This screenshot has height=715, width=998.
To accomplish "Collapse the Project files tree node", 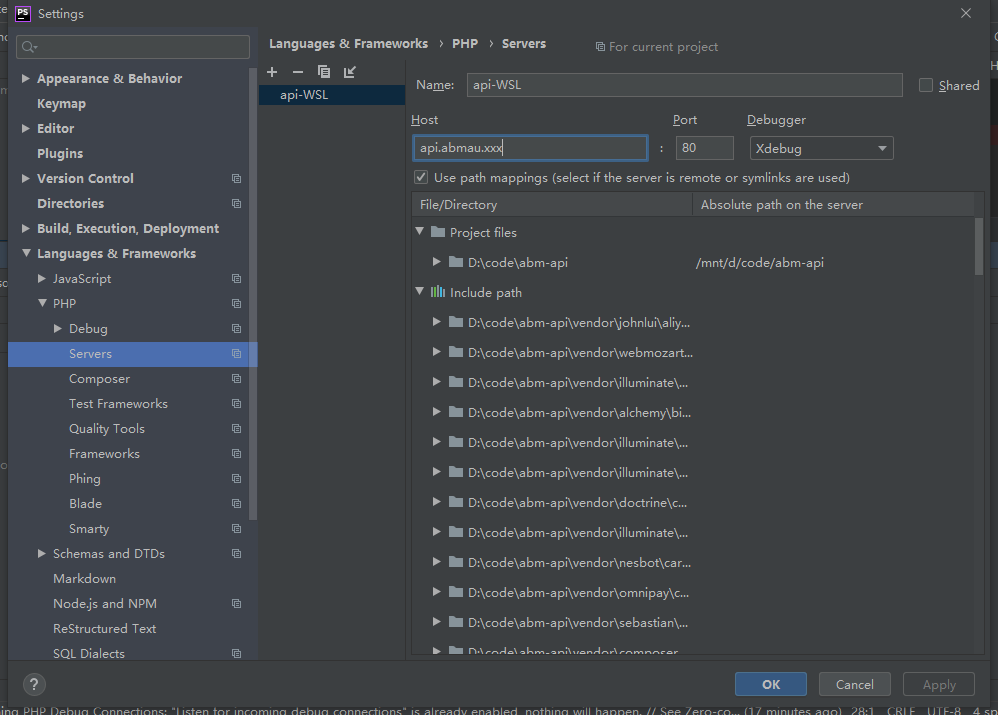I will [419, 231].
